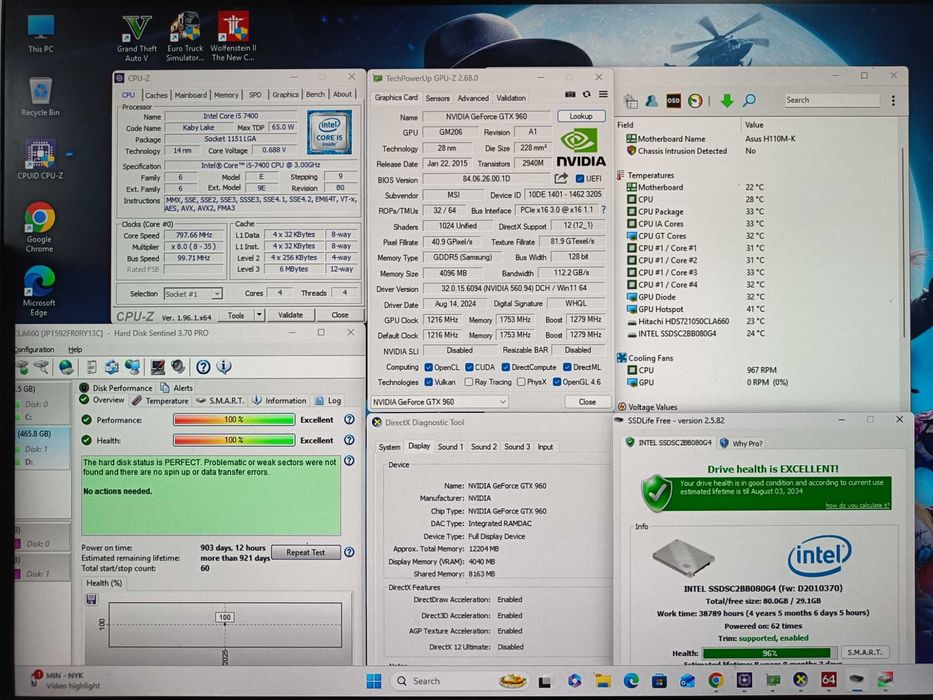Toggle the DirectML checkbox in GPU-Z
The height and width of the screenshot is (700, 933).
567,367
